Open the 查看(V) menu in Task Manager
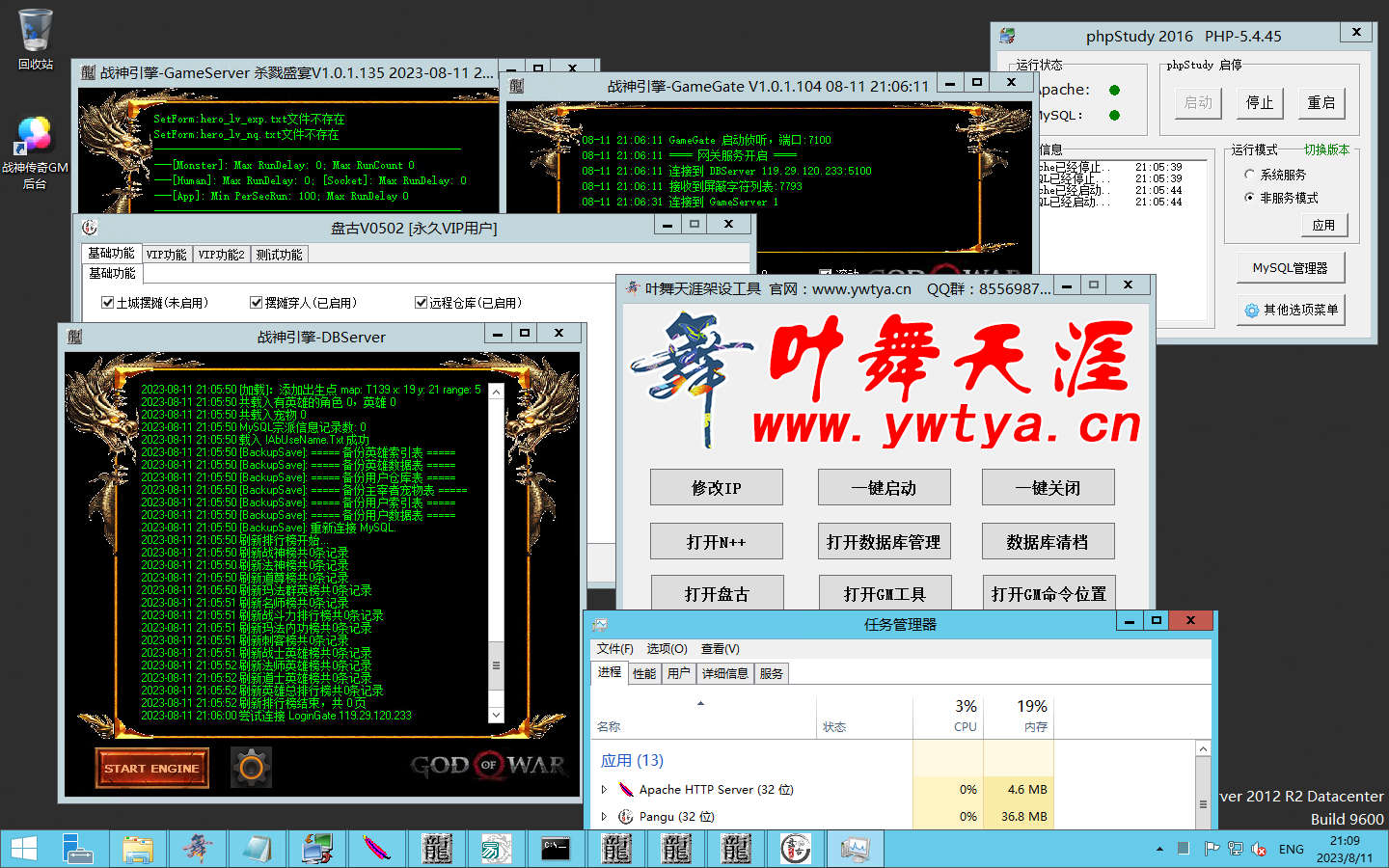Screen dimensions: 1389x868 tap(721, 648)
